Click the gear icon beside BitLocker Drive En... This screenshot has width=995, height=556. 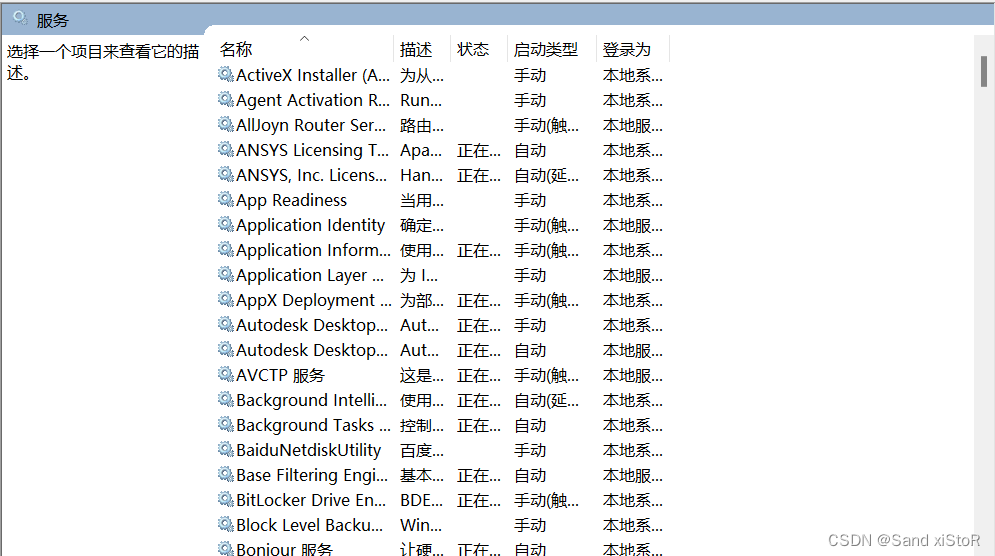click(226, 500)
